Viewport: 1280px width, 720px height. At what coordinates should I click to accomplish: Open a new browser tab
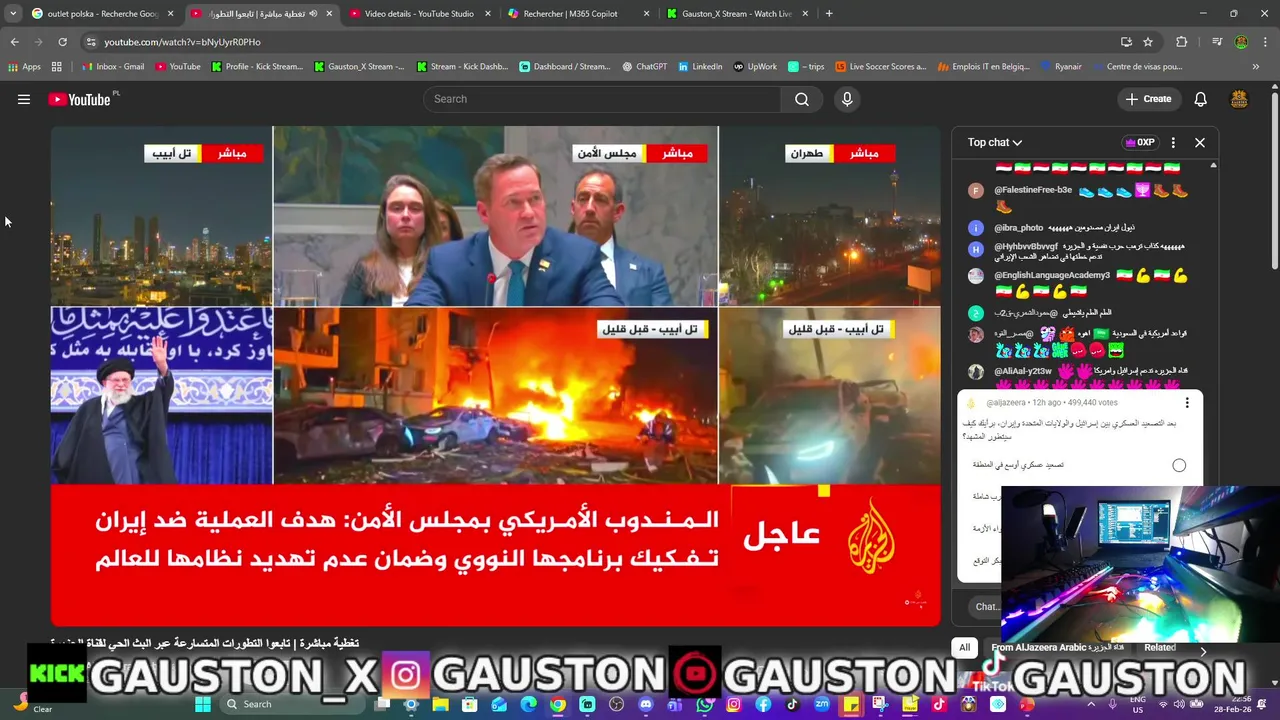829,14
